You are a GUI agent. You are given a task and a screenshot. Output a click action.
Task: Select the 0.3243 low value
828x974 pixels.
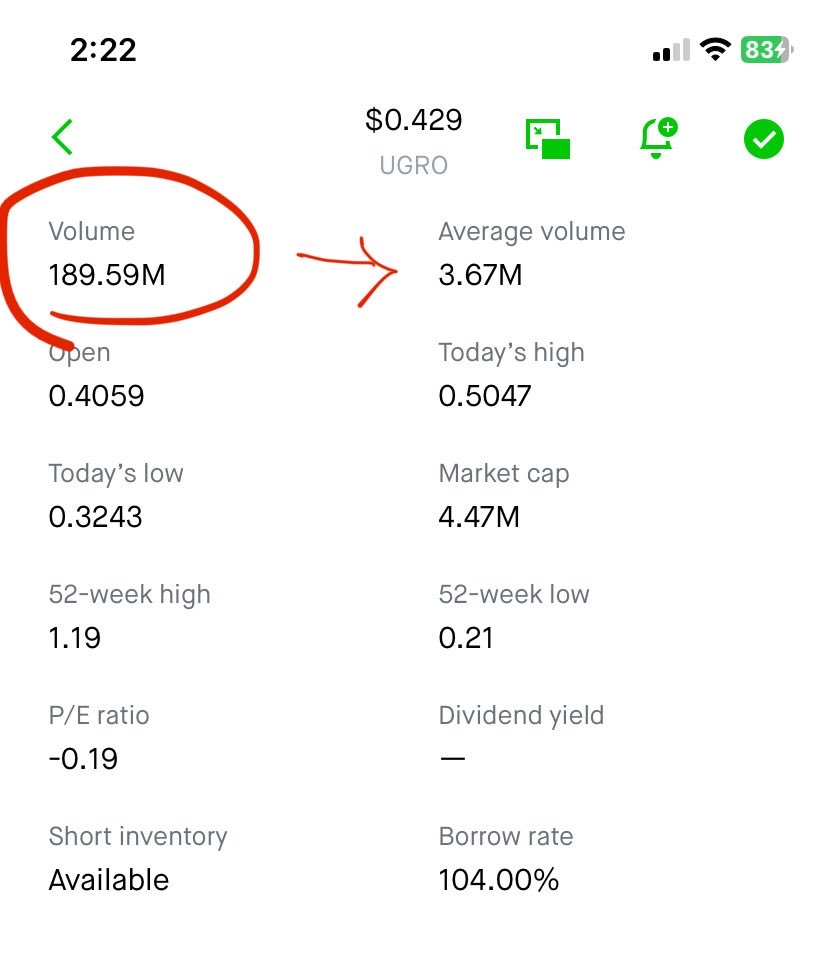pyautogui.click(x=96, y=517)
